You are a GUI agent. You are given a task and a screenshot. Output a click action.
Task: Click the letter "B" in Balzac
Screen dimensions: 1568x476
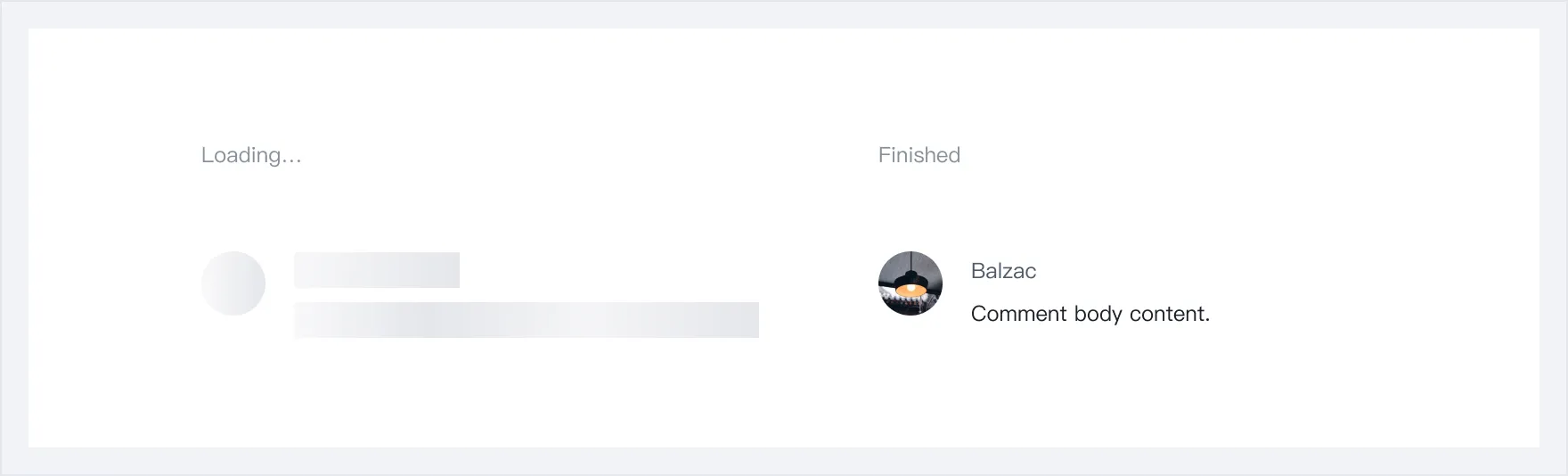[x=978, y=271]
